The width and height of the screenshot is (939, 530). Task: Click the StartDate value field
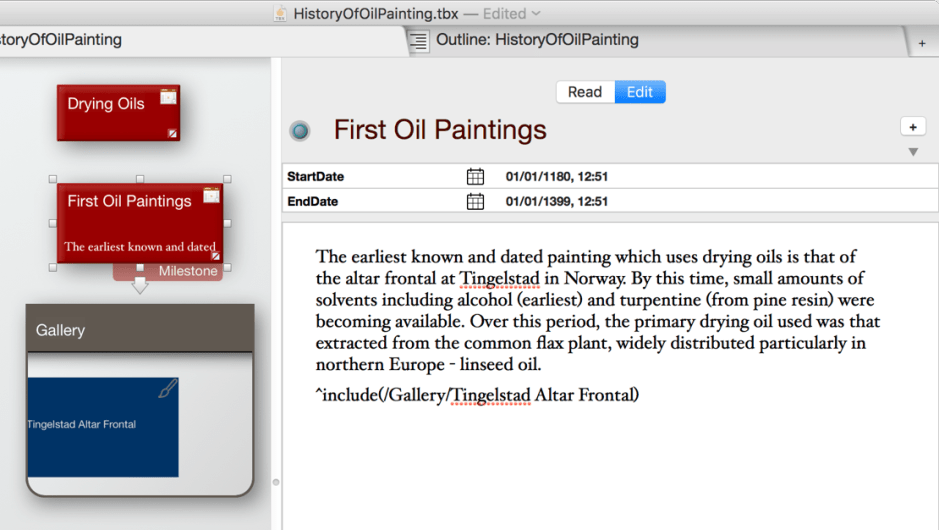coord(557,177)
